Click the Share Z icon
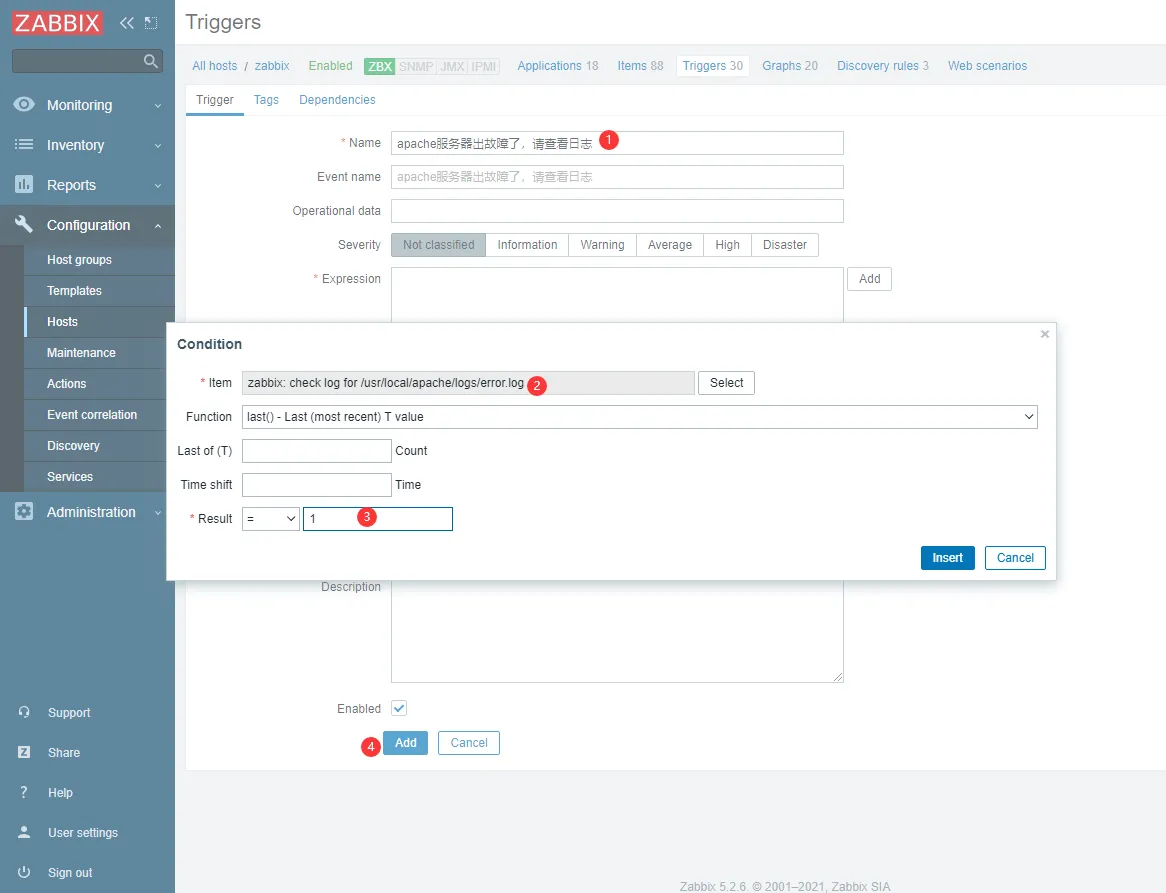 [x=24, y=752]
